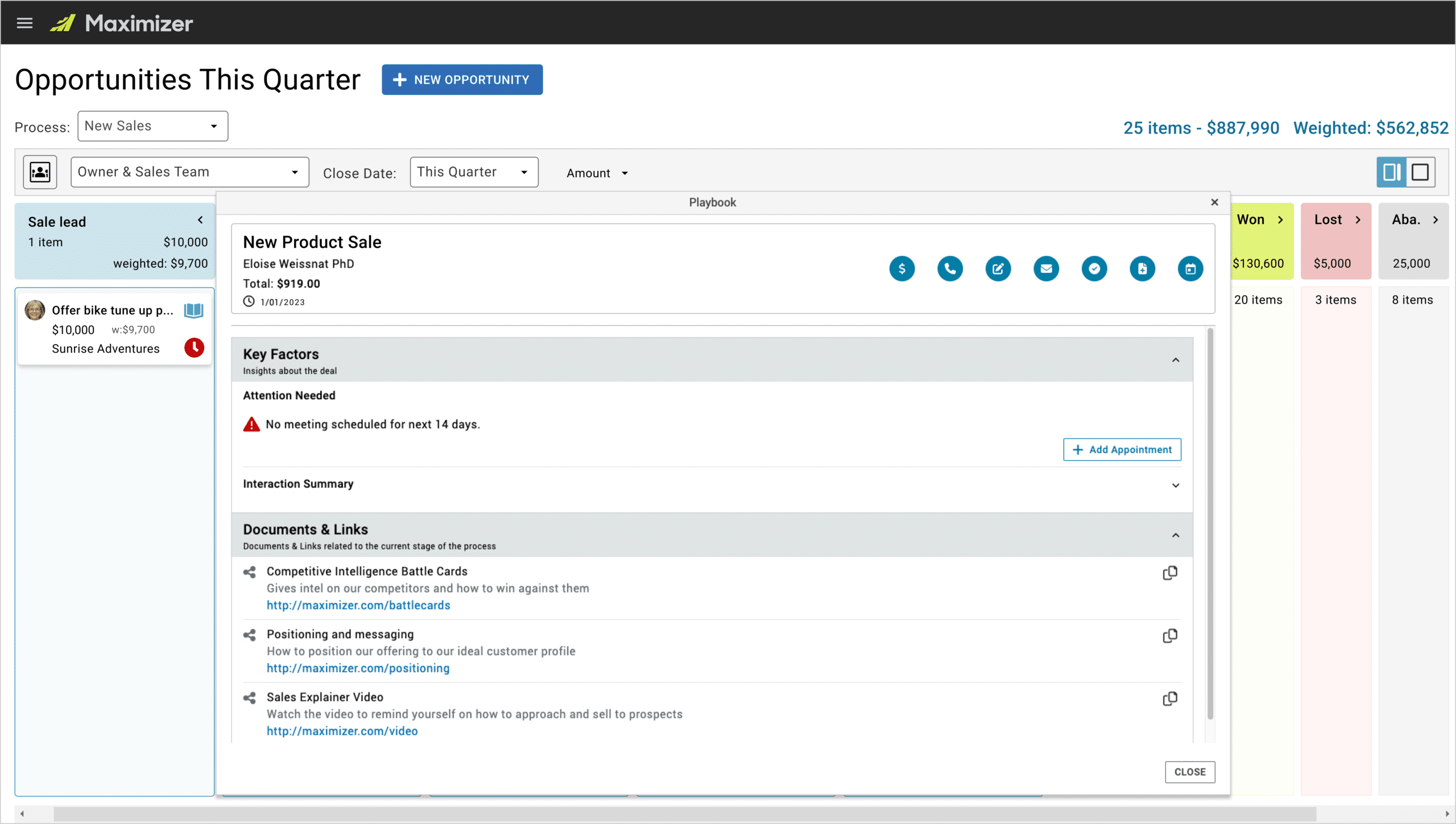Click the task/checklist action icon
The height and width of the screenshot is (824, 1456).
[1094, 268]
